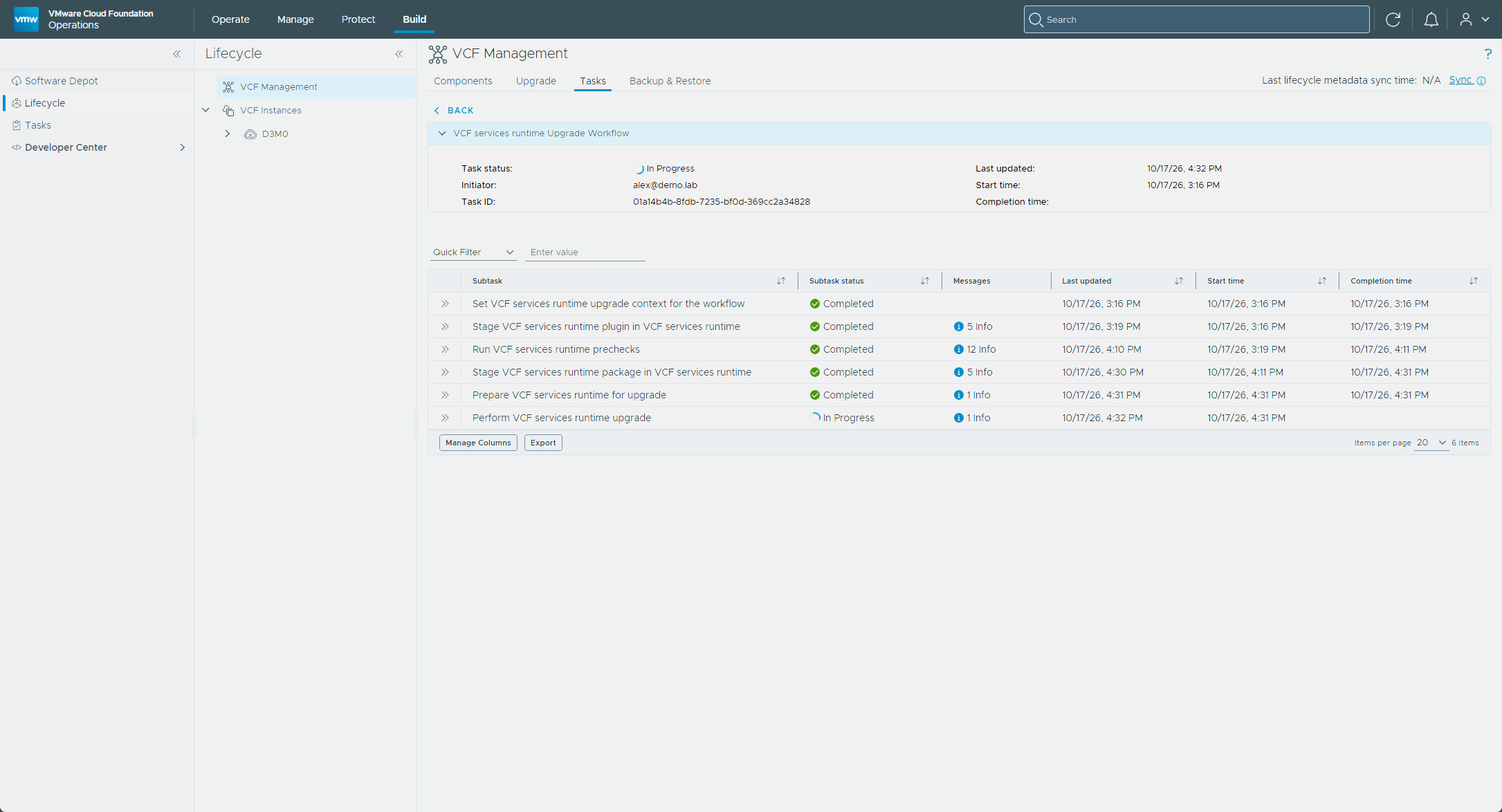Click the Manage Columns button
1502x812 pixels.
478,443
